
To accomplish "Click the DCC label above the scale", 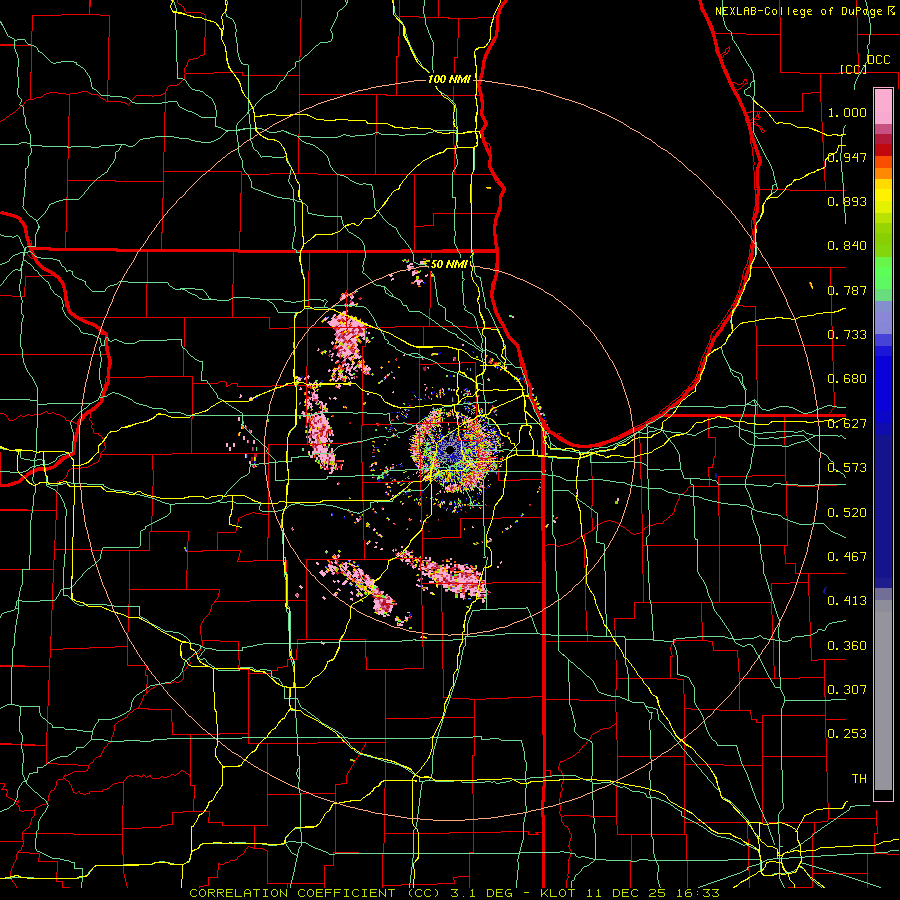I will point(879,60).
